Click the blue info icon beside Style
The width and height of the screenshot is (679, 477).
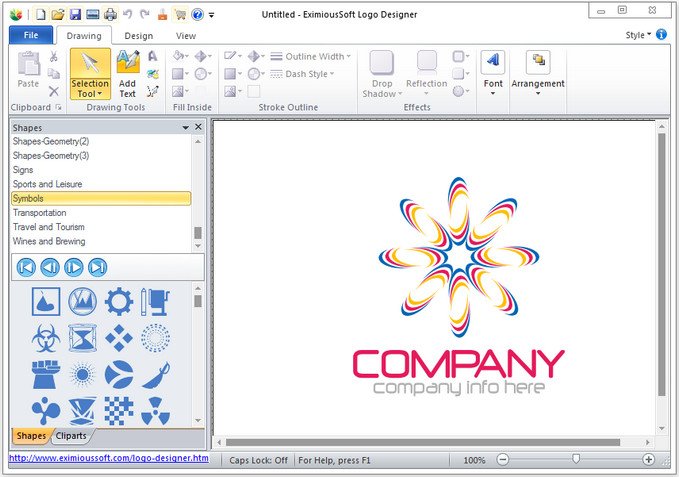click(x=661, y=34)
